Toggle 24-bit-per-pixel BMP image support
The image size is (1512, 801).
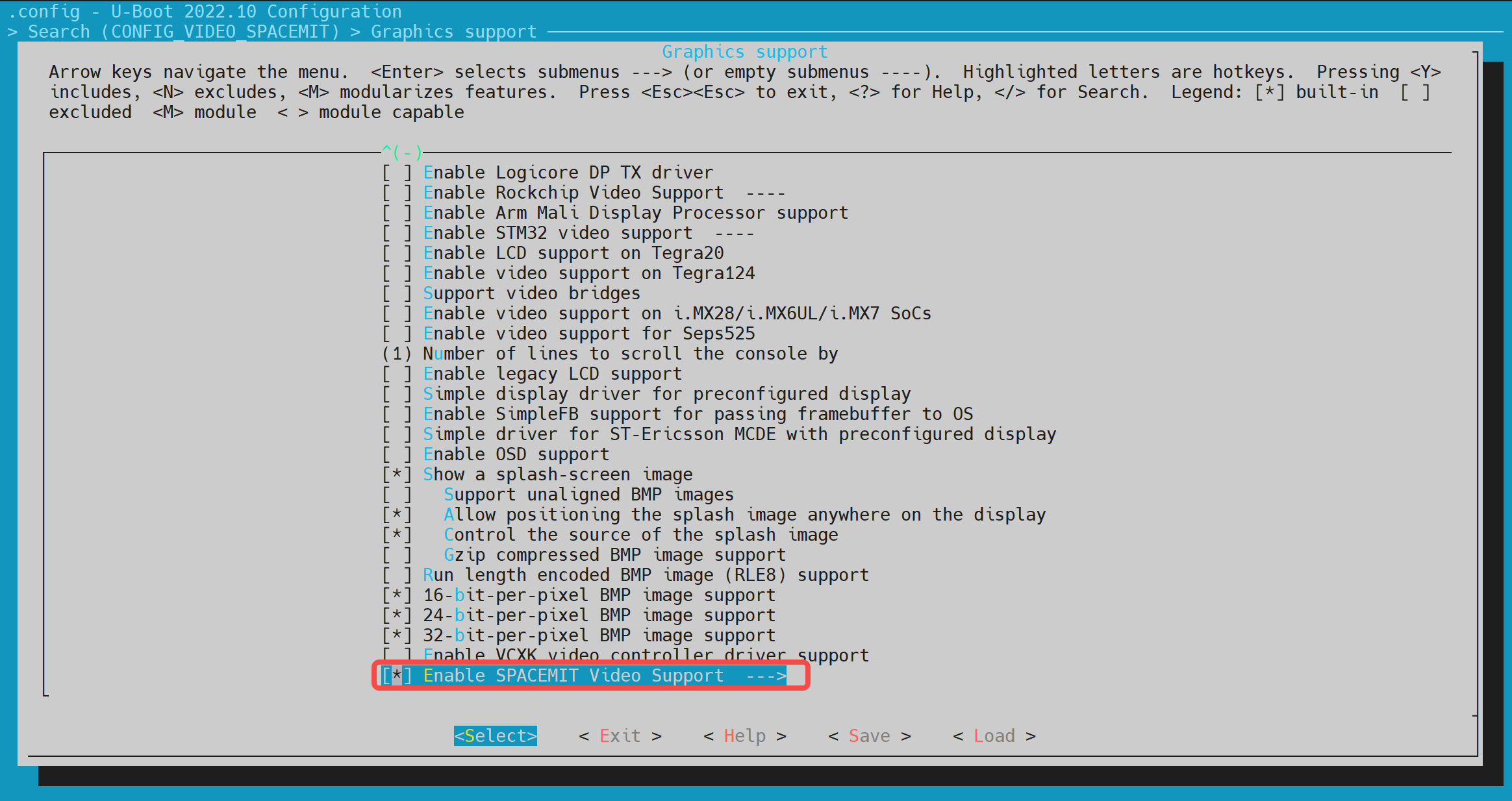(397, 615)
